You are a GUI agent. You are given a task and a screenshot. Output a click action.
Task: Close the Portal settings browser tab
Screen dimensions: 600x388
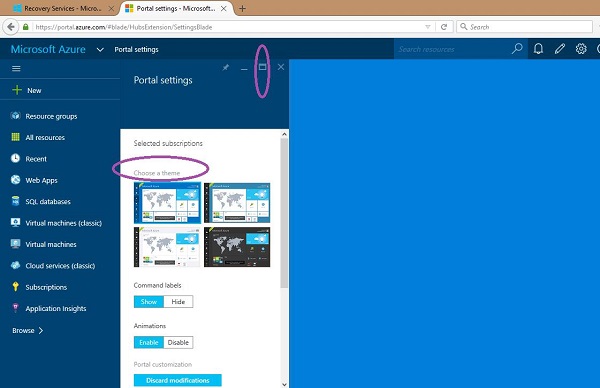(x=223, y=8)
